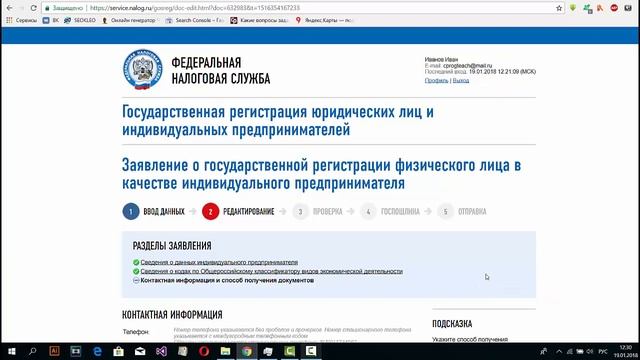
Task: Open the rightmost dark extension icon in Chrome toolbar
Action: (628, 8)
